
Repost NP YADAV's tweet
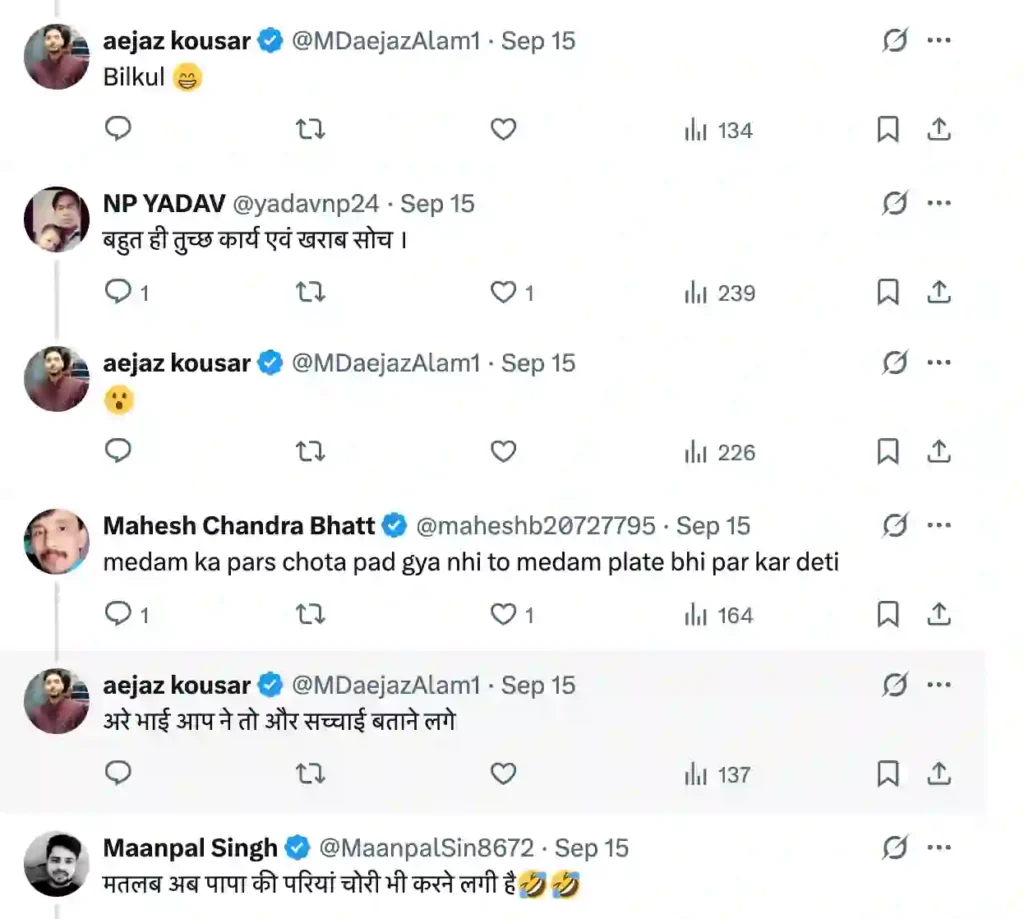click(x=311, y=292)
